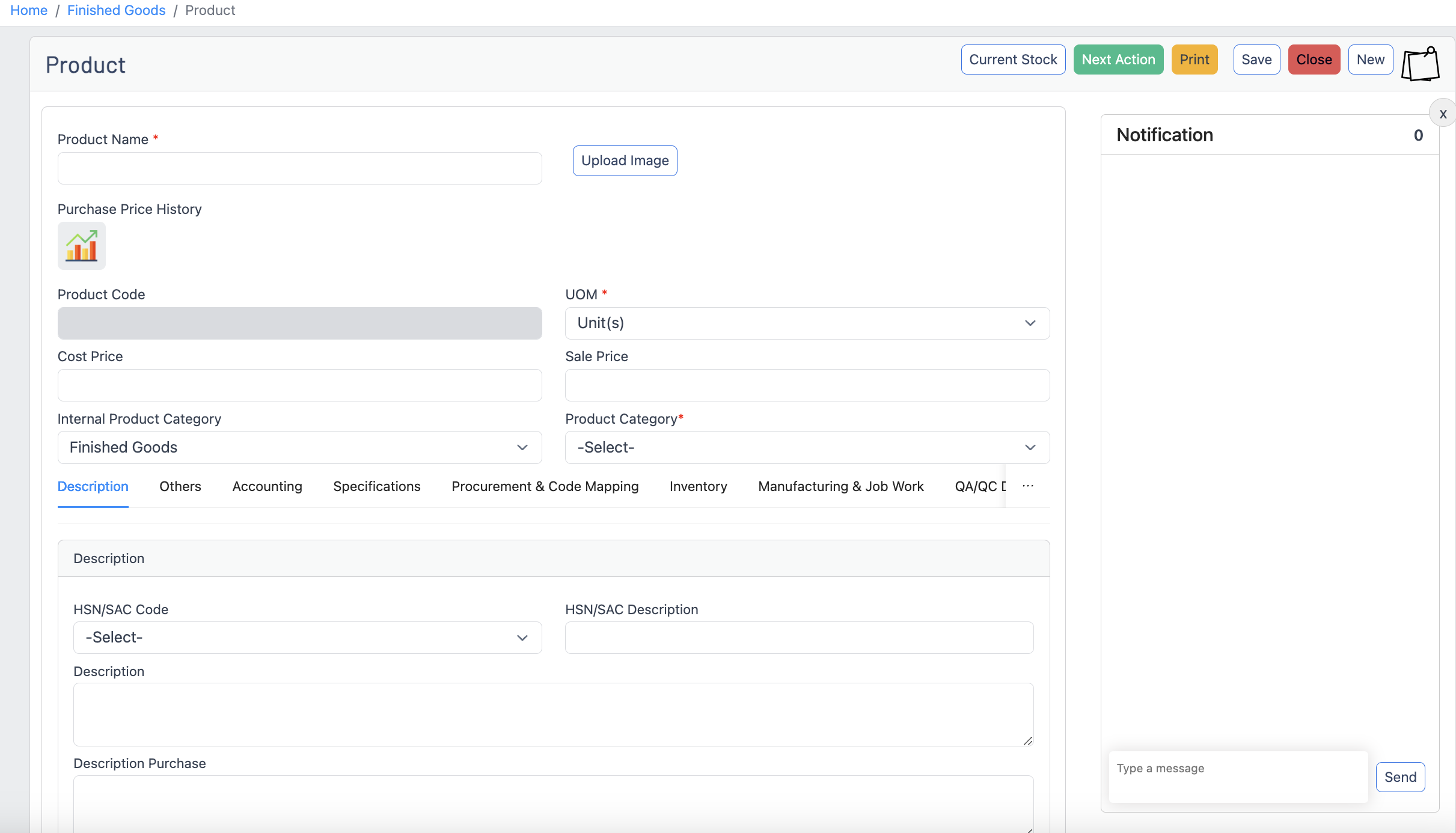Screen dimensions: 1456x833
Task: Open the HSN/SAC Code dropdown
Action: pos(307,638)
